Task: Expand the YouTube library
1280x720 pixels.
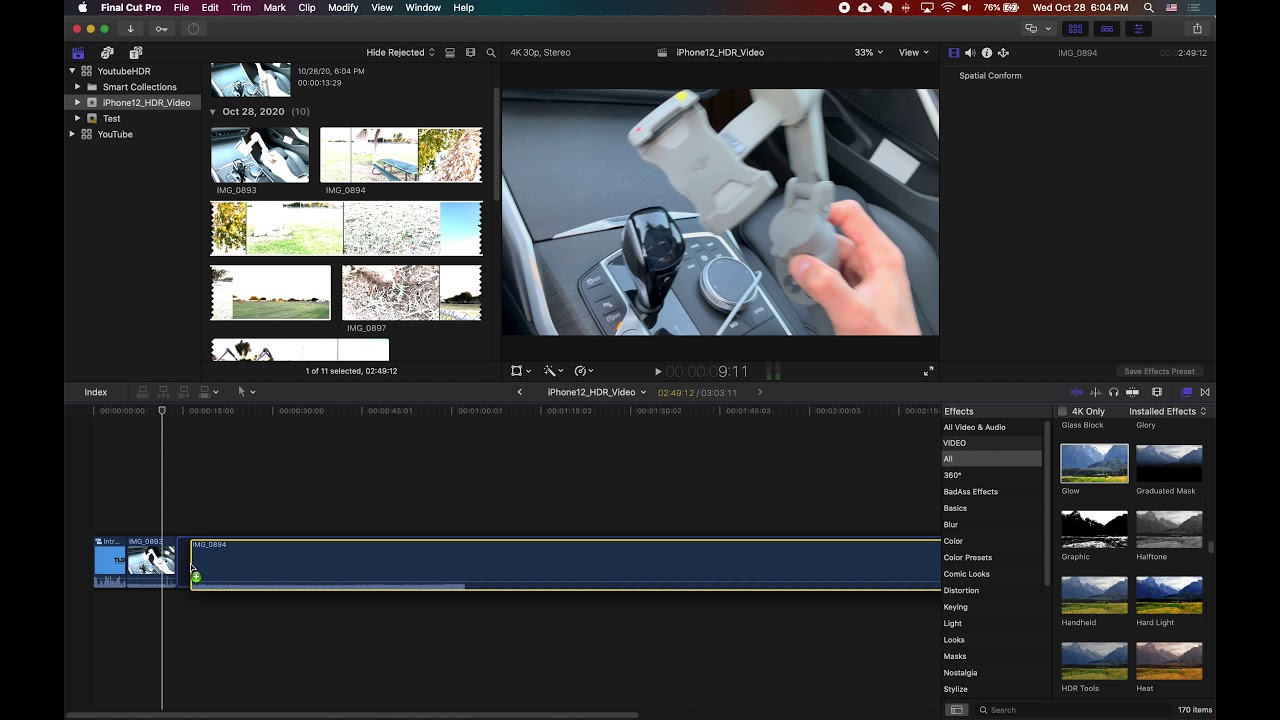Action: [72, 134]
